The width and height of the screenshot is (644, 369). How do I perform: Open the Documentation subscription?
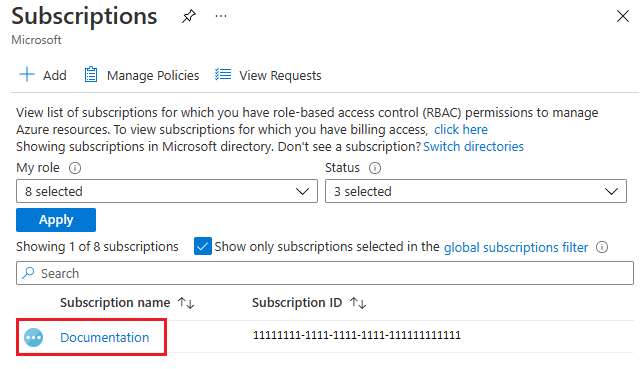(x=105, y=337)
